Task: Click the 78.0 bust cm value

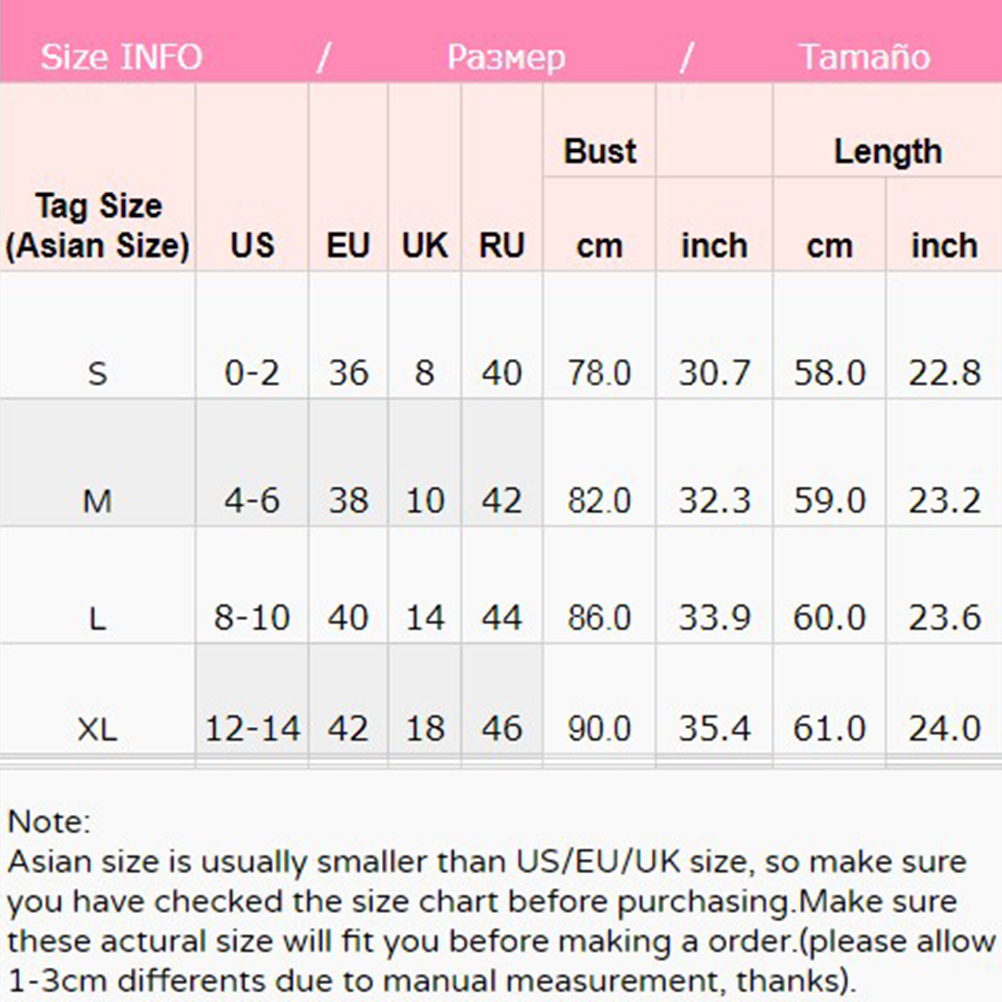Action: click(600, 374)
